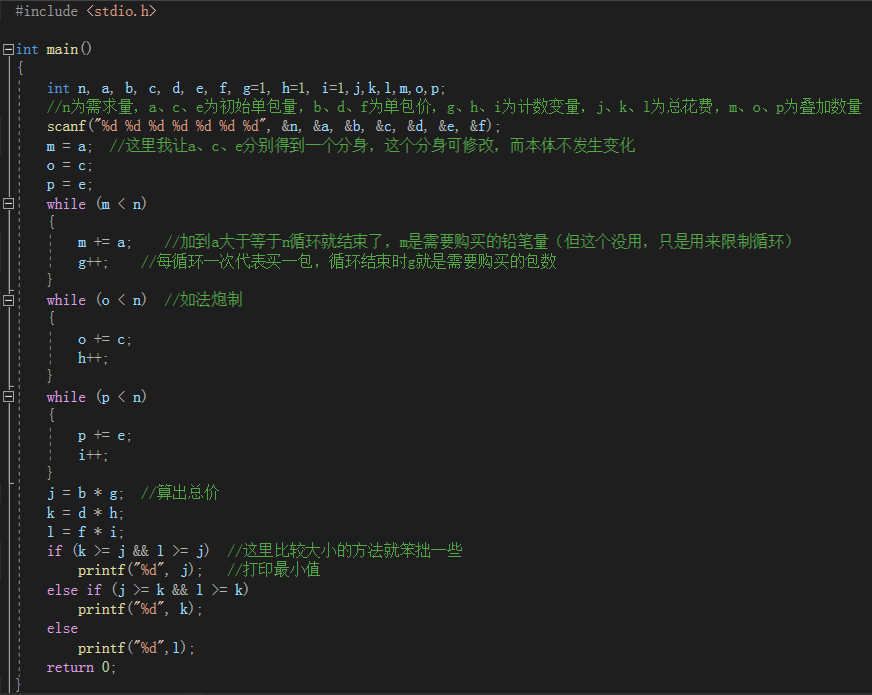This screenshot has height=695, width=872.
Task: Click the 'l = f * i;' statement
Action: [86, 532]
